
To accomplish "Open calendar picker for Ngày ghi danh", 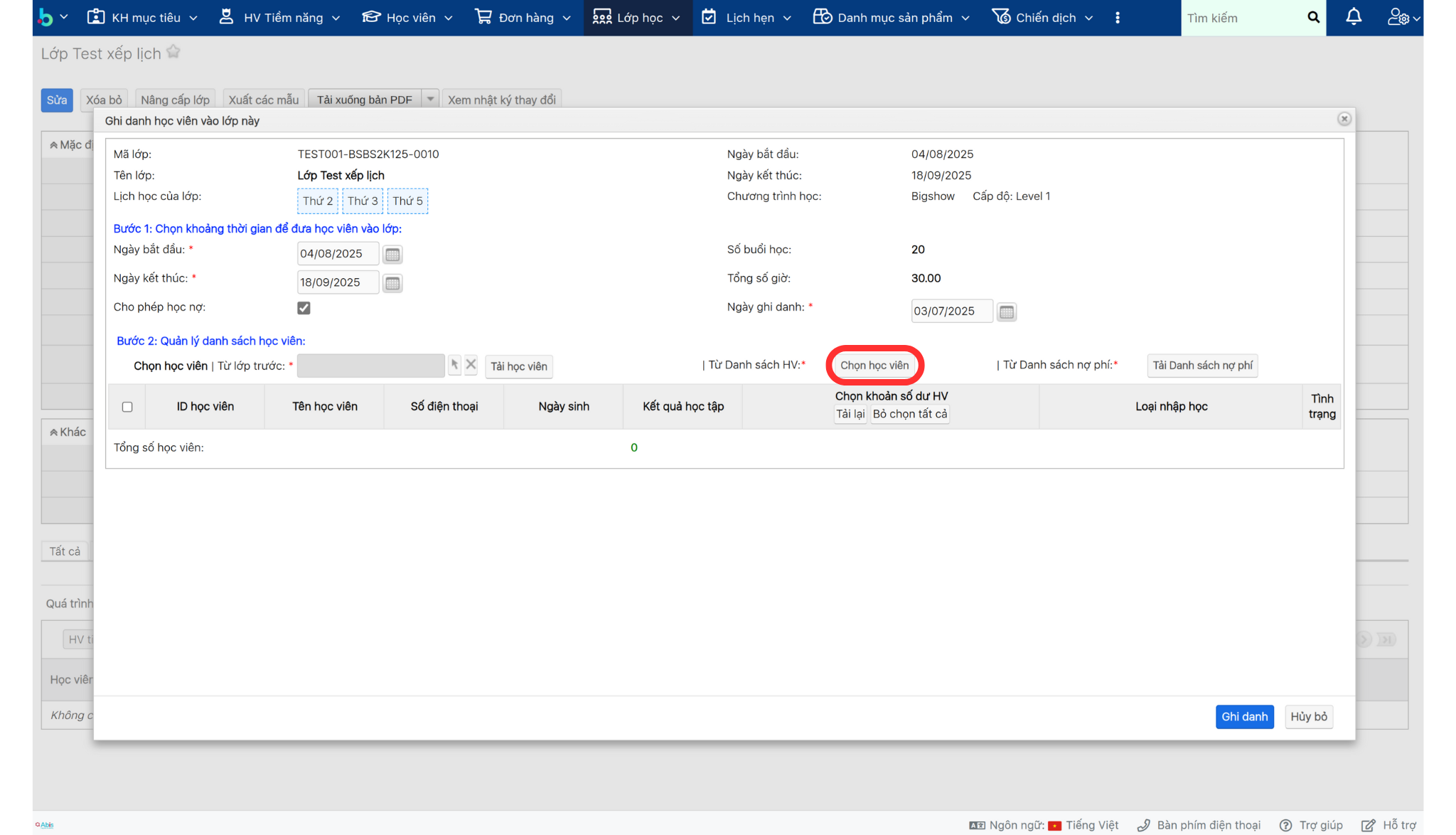I will coord(1006,312).
